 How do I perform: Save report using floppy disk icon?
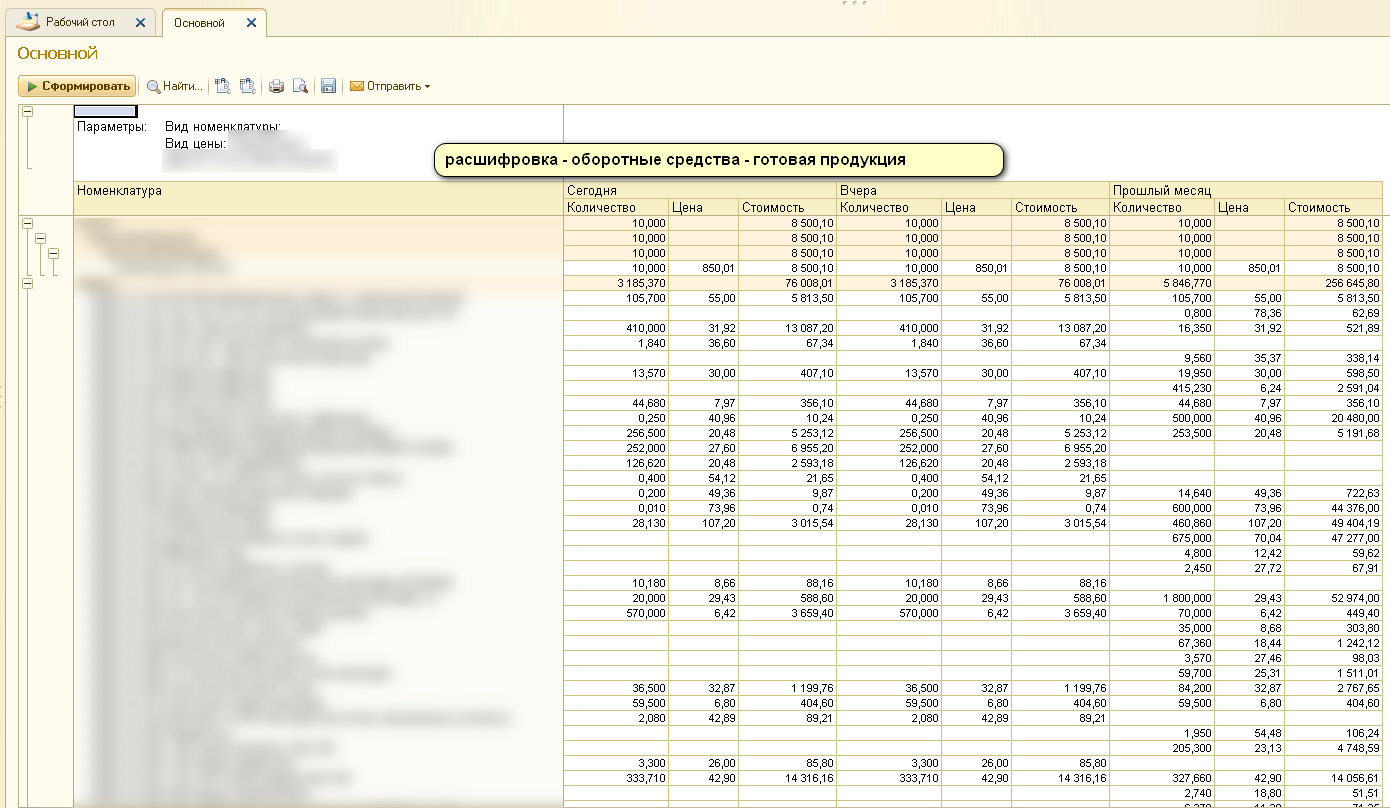point(328,87)
